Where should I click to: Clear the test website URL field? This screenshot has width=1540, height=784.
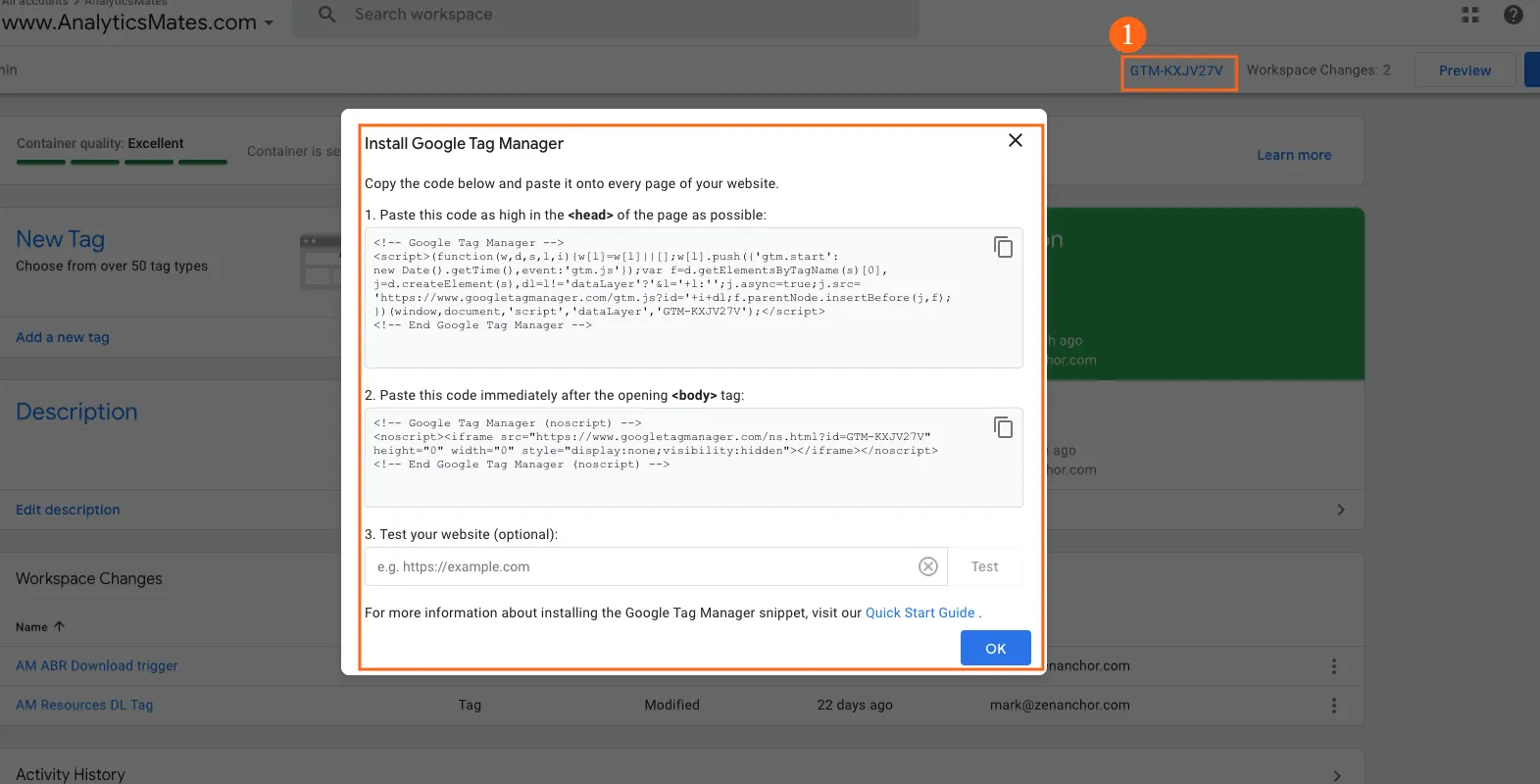click(x=928, y=566)
